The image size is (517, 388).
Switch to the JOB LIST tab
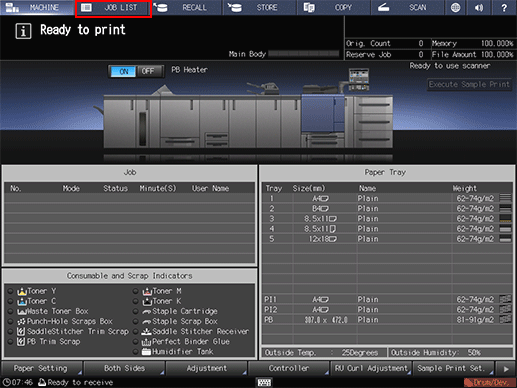[113, 8]
